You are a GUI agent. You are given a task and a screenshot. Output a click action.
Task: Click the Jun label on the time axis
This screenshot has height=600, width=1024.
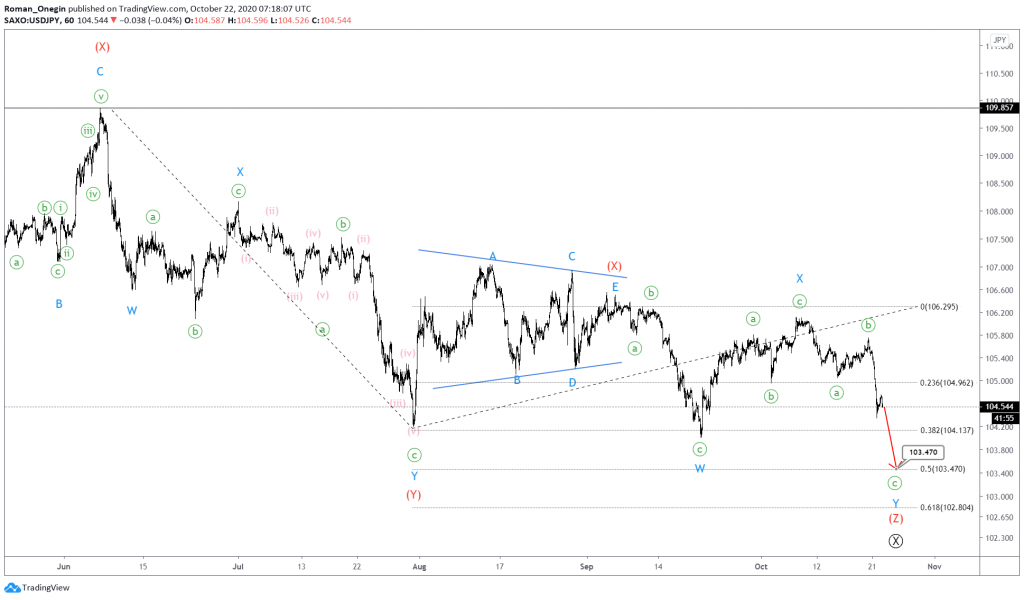pyautogui.click(x=64, y=565)
